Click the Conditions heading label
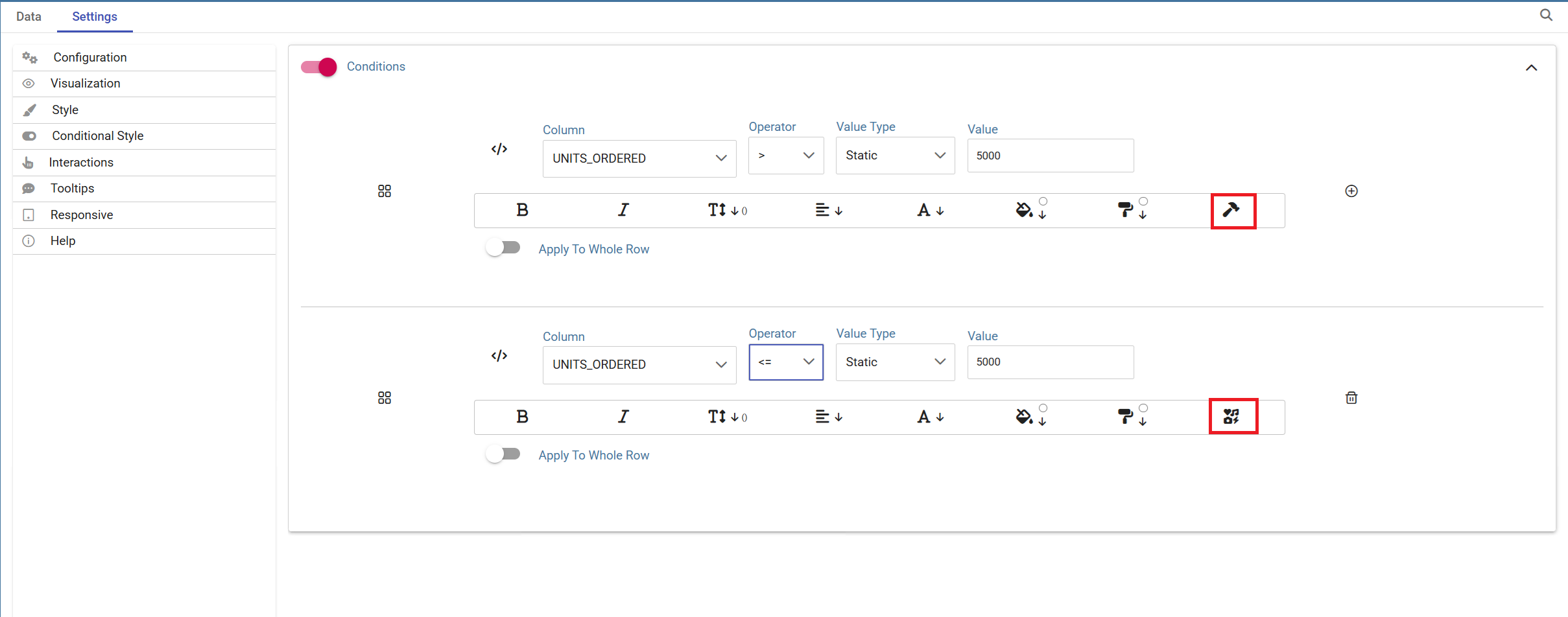This screenshot has height=617, width=1568. (375, 67)
